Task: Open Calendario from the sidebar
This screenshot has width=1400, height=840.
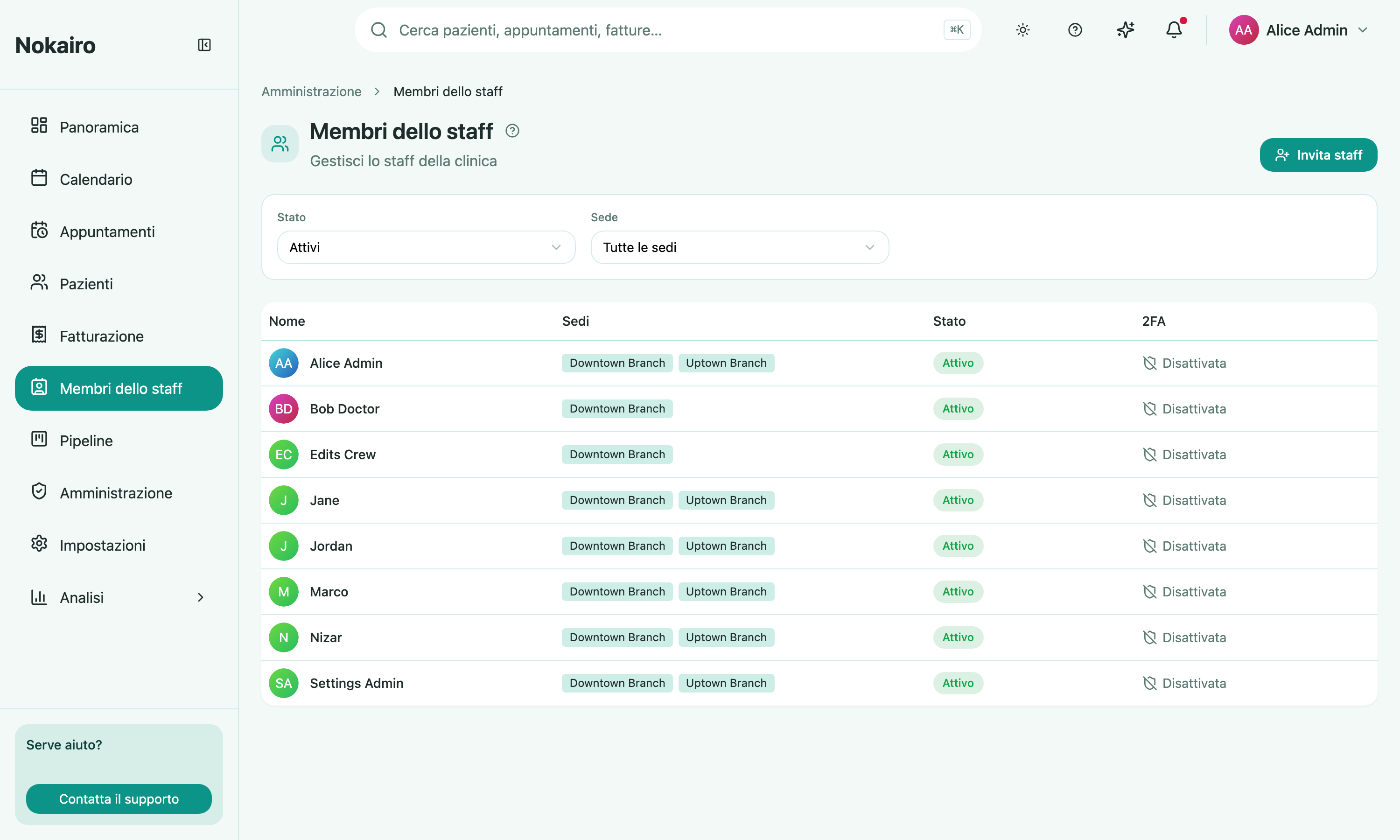Action: click(x=119, y=180)
